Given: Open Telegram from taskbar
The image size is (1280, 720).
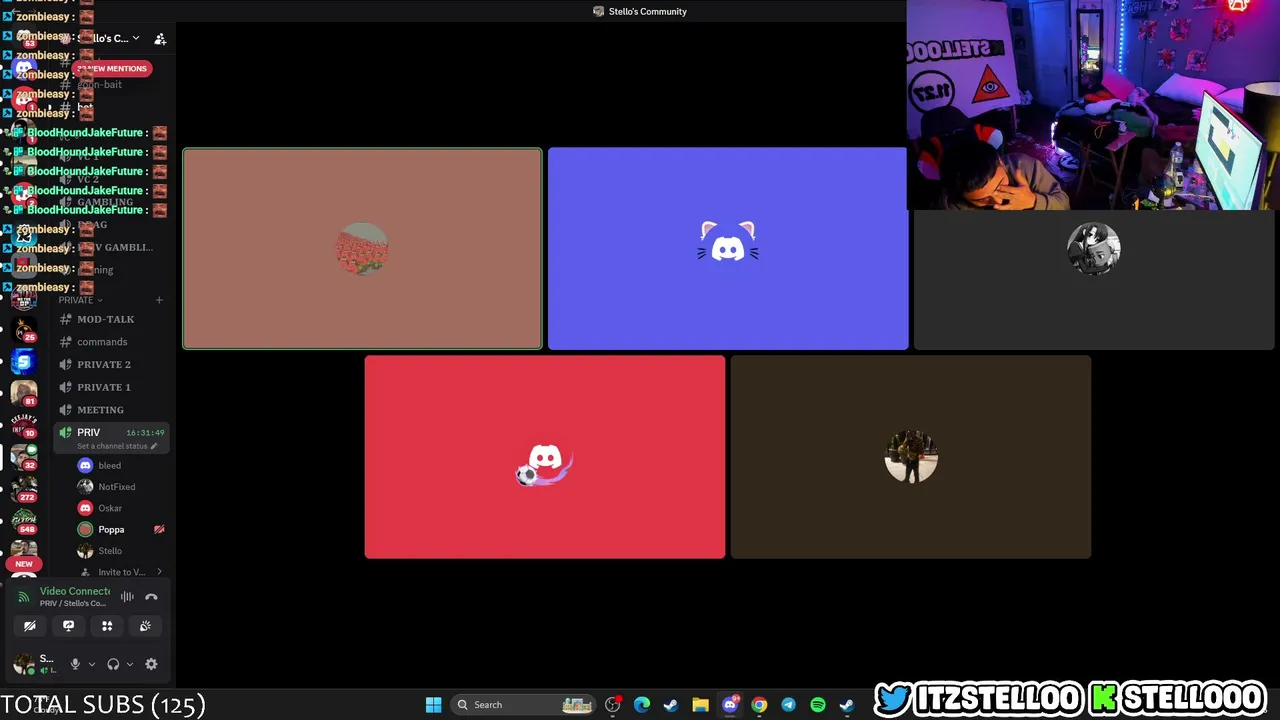Looking at the screenshot, I should pyautogui.click(x=788, y=705).
